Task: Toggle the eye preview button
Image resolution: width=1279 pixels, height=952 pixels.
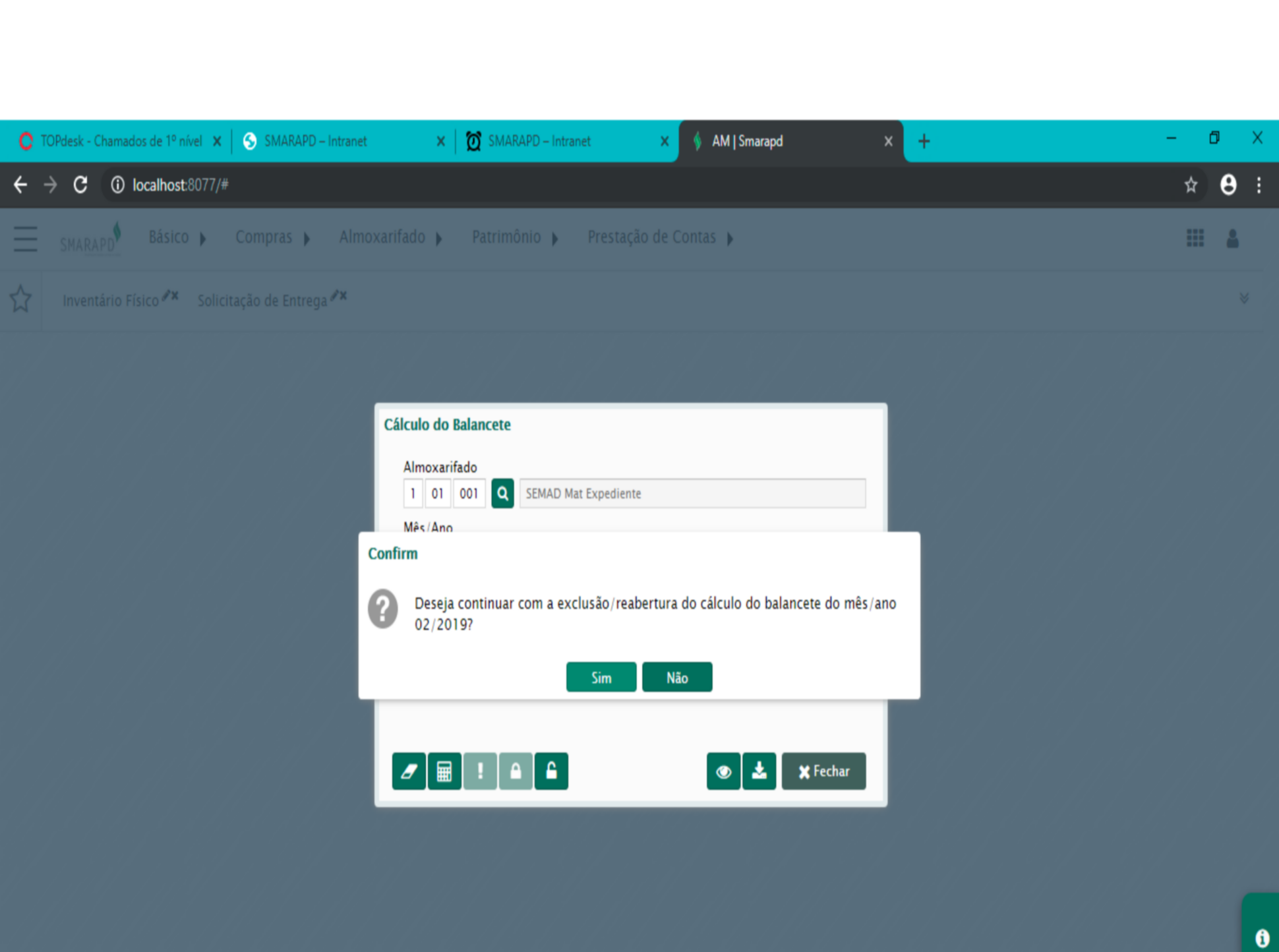Action: (x=723, y=771)
